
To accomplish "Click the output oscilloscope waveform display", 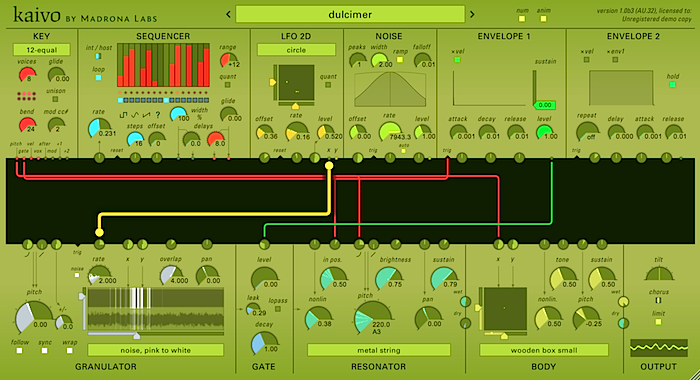I will coord(658,348).
